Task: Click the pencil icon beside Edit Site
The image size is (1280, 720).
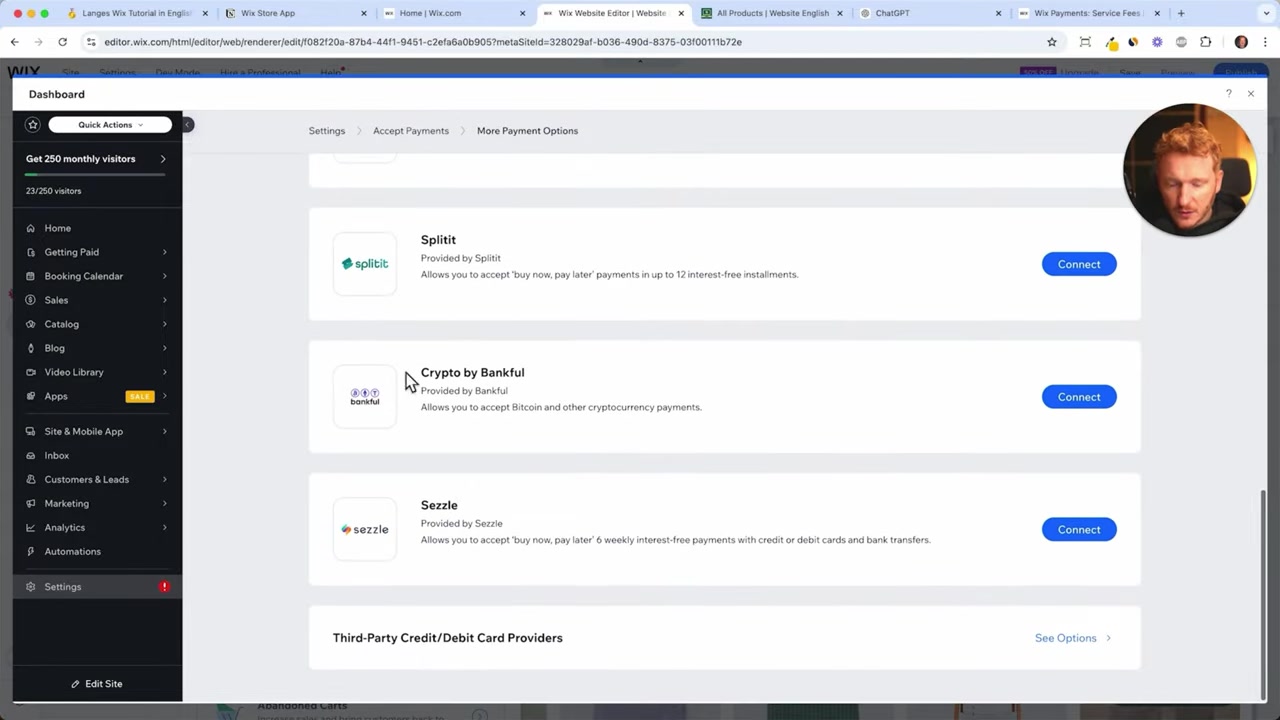Action: [75, 684]
